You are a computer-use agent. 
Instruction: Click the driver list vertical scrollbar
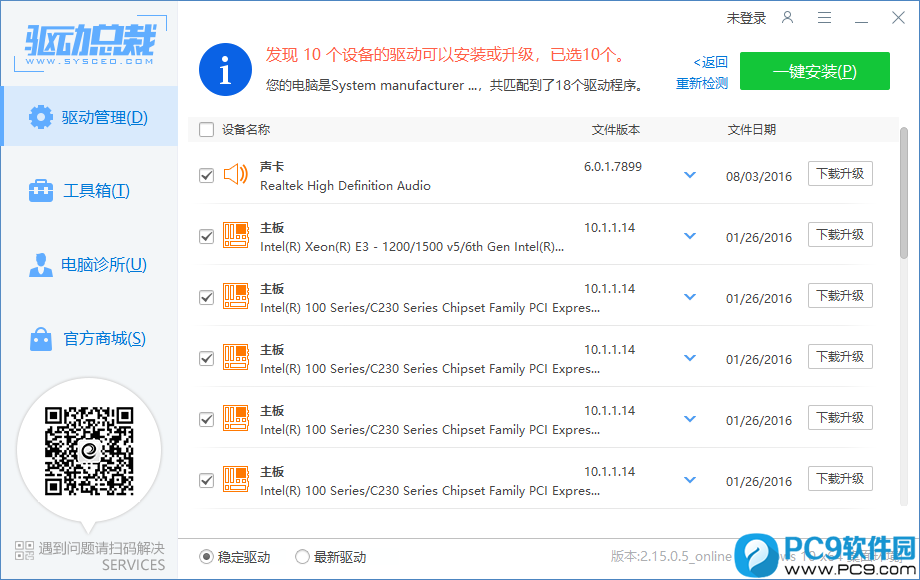(x=904, y=194)
